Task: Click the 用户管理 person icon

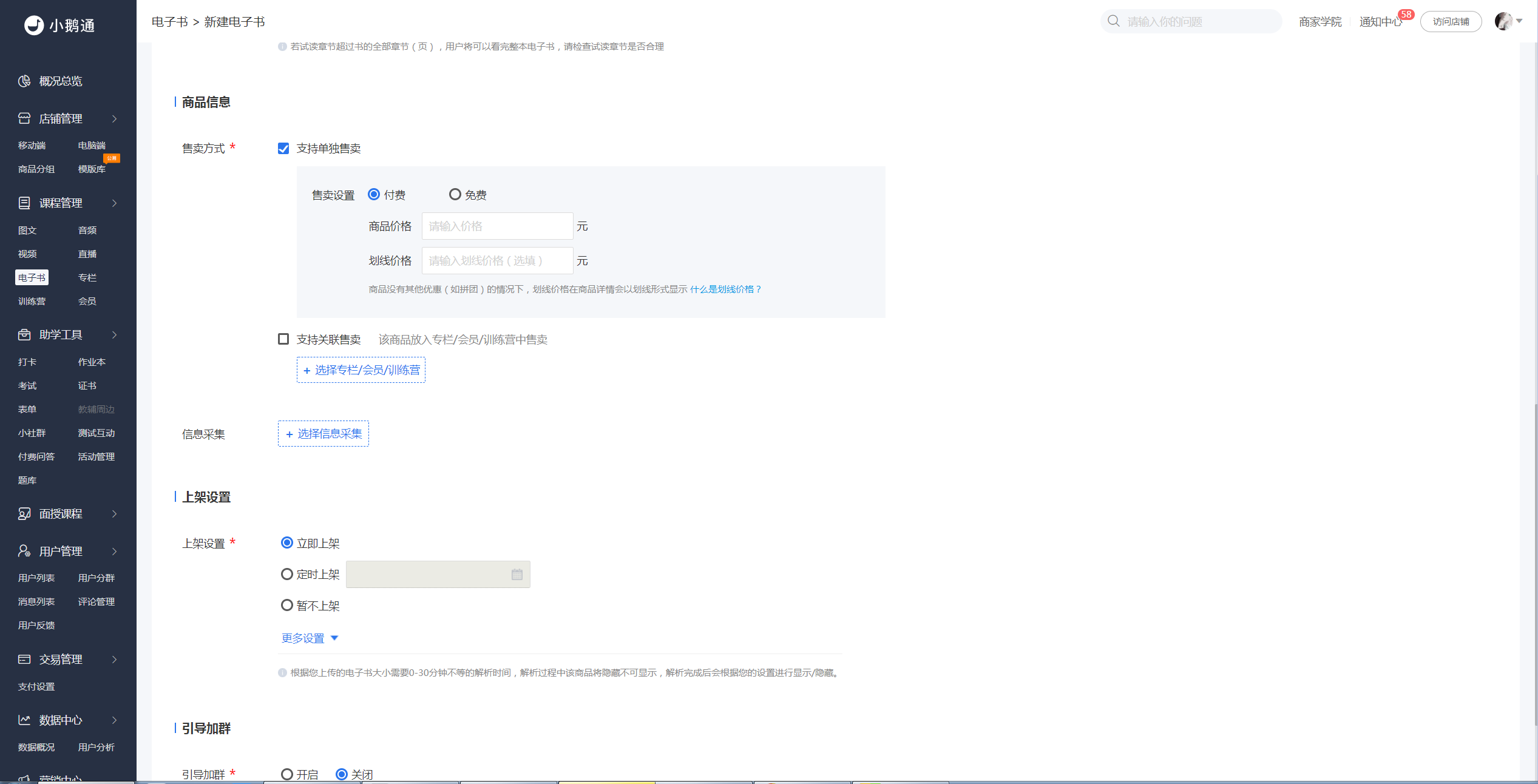Action: click(24, 551)
